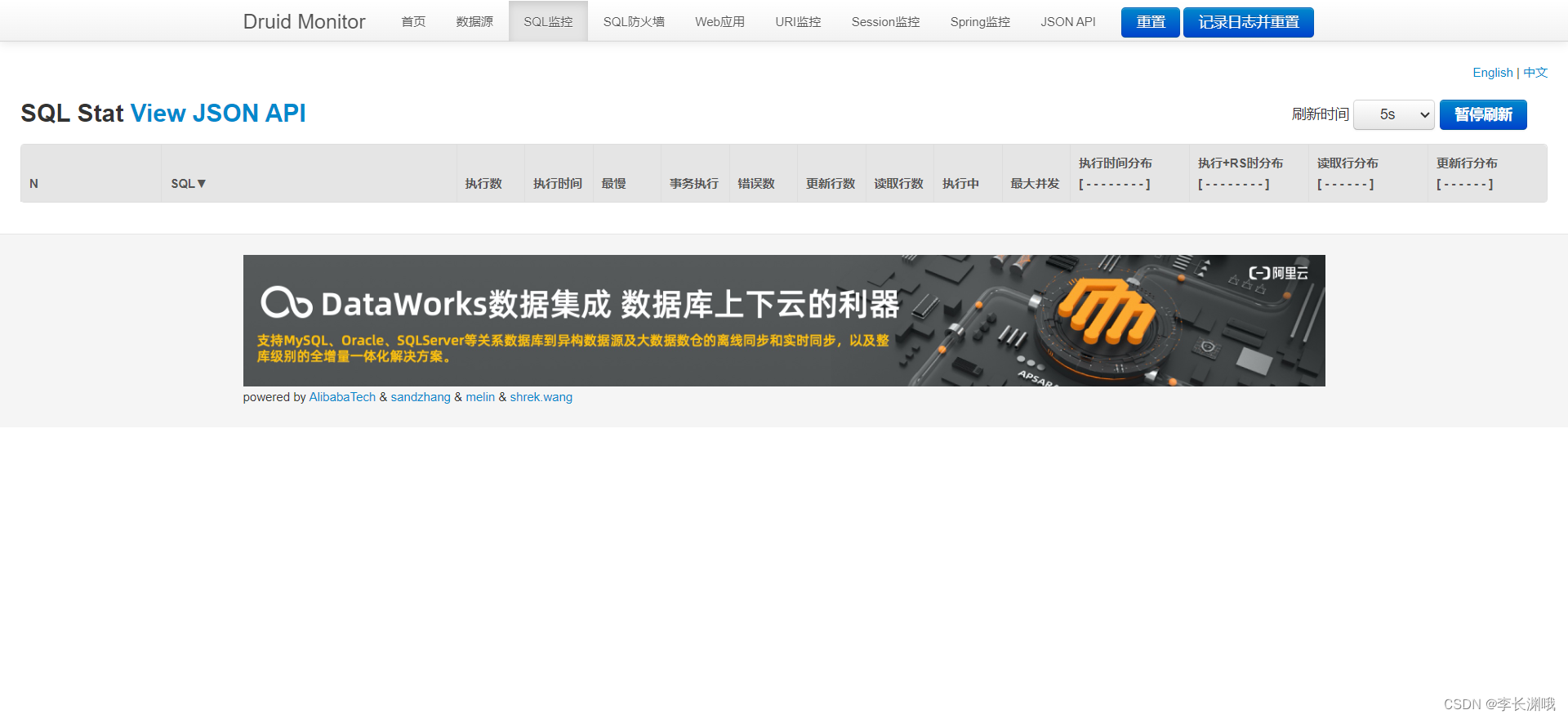Screen dimensions: 1568x719
Task: Switch language to 中文
Action: 1535,73
